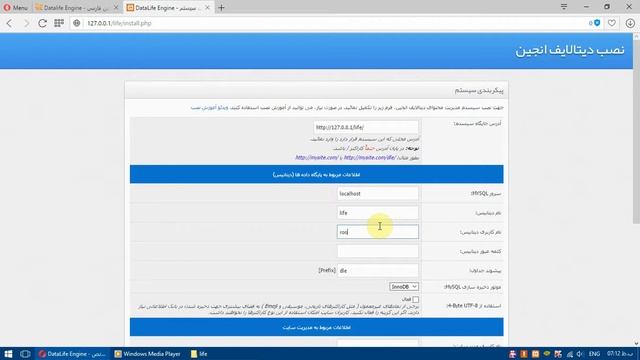
Task: Bookmark page with the heart icon
Action: tap(611, 23)
